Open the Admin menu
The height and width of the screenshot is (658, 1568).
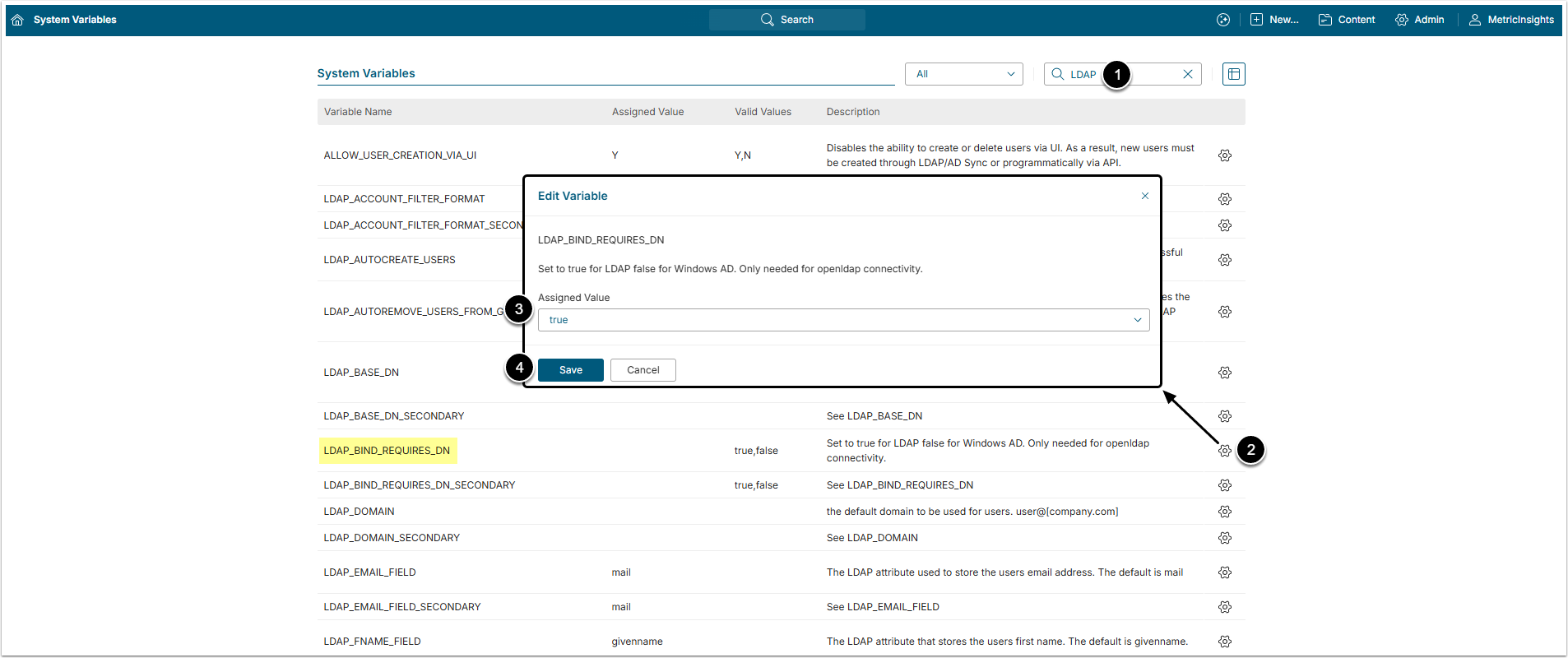[x=1420, y=20]
